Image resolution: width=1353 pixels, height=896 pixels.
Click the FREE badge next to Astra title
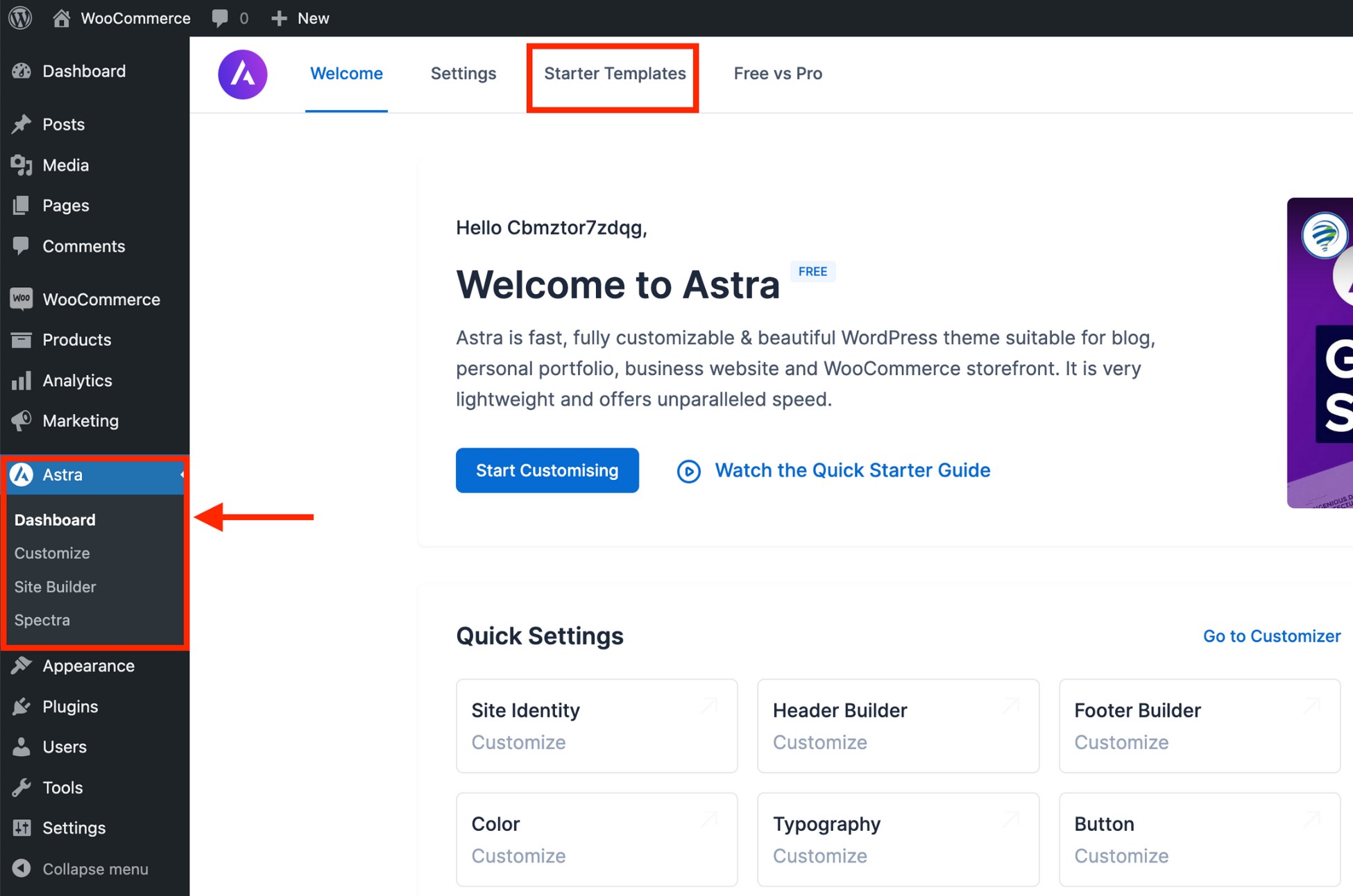[812, 271]
